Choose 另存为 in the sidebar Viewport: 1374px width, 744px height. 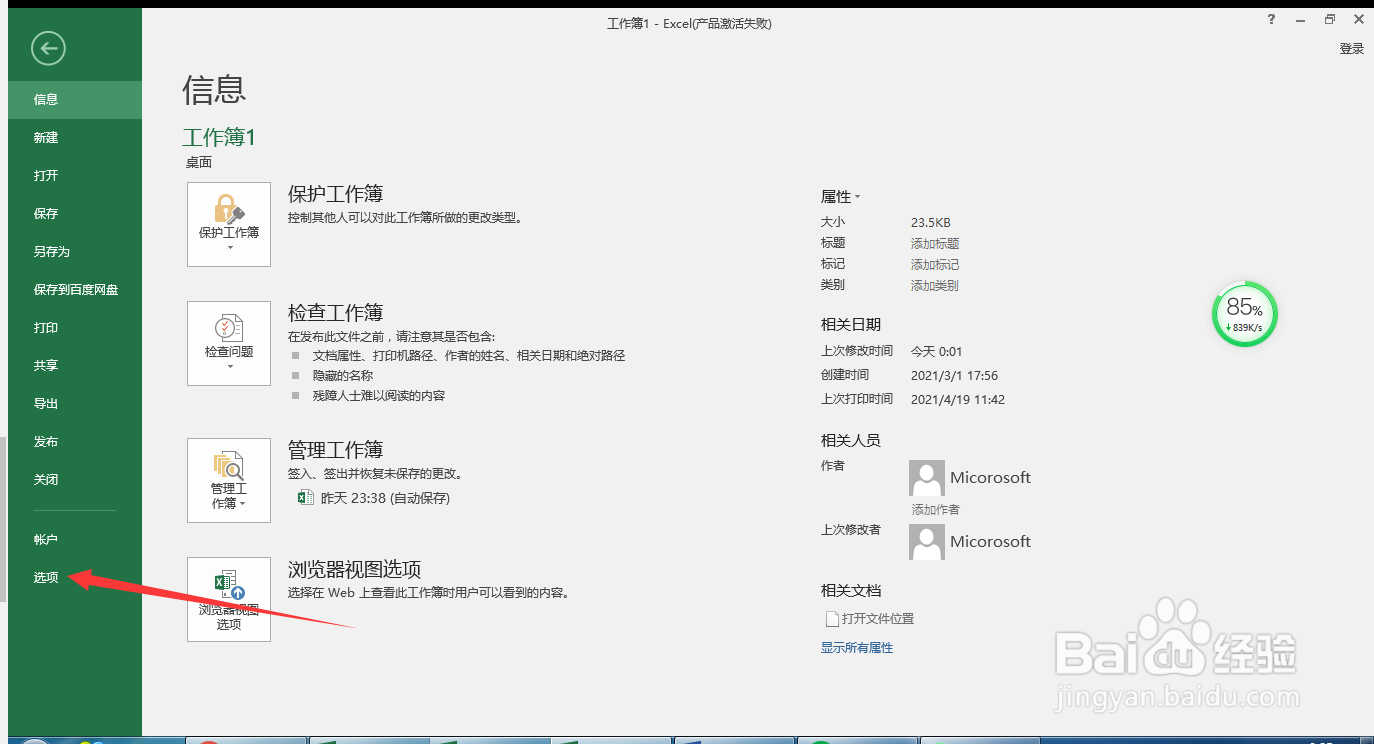(75, 251)
